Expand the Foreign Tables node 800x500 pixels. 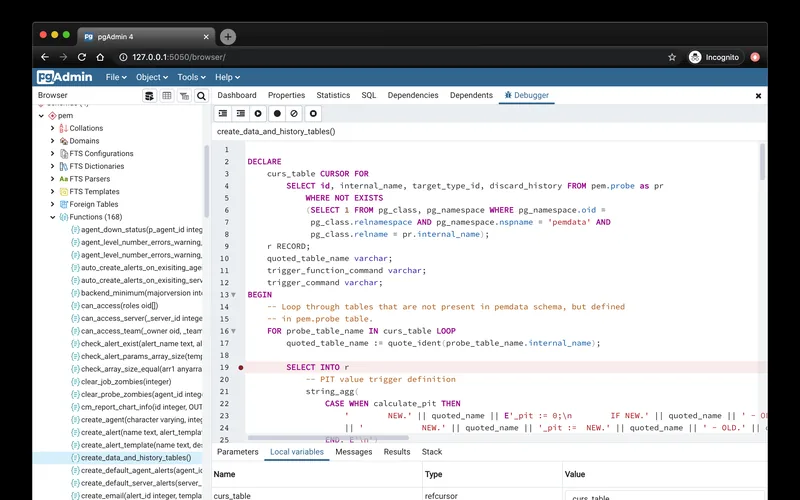click(x=53, y=204)
